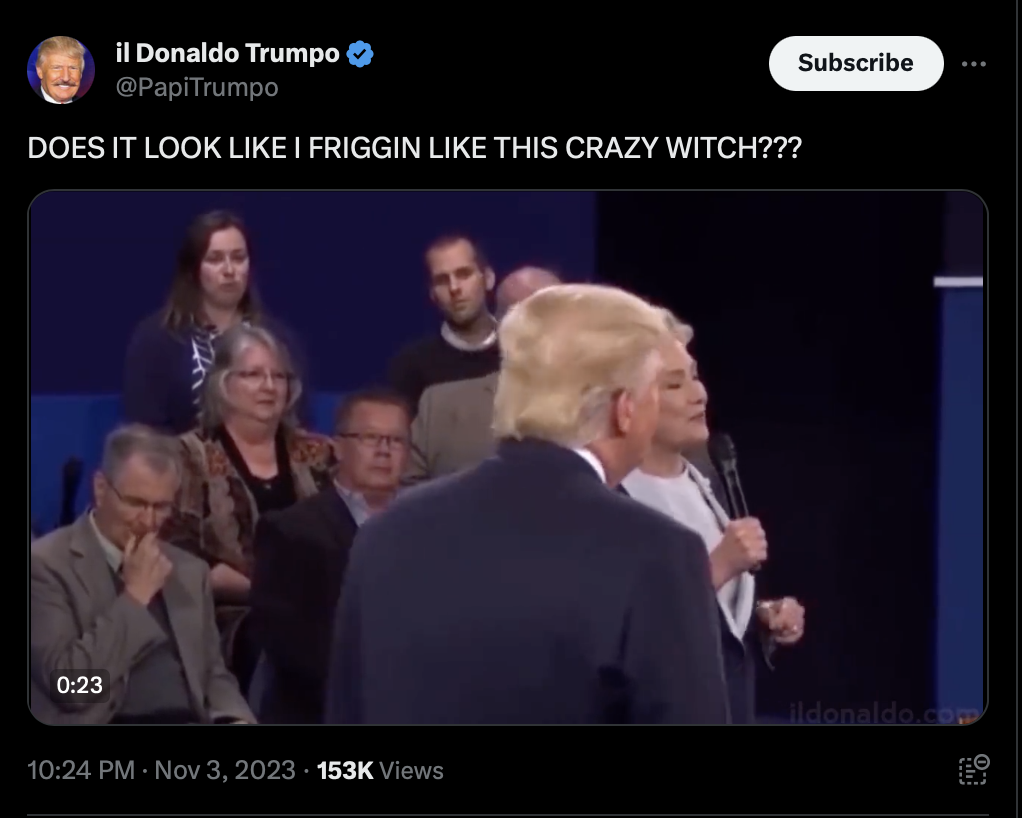The width and height of the screenshot is (1022, 818).
Task: Open the il Donaldo Trumpo profile avatar
Action: (61, 70)
